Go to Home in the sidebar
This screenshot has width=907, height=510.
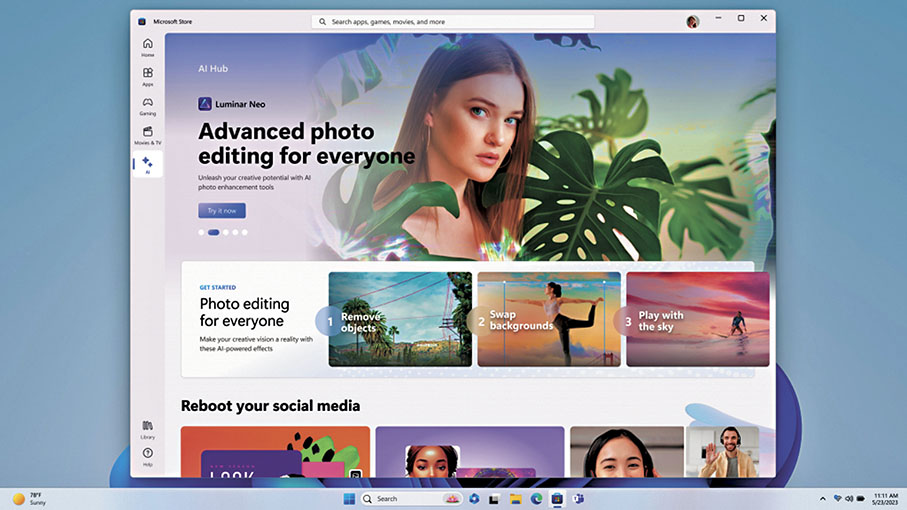(147, 47)
